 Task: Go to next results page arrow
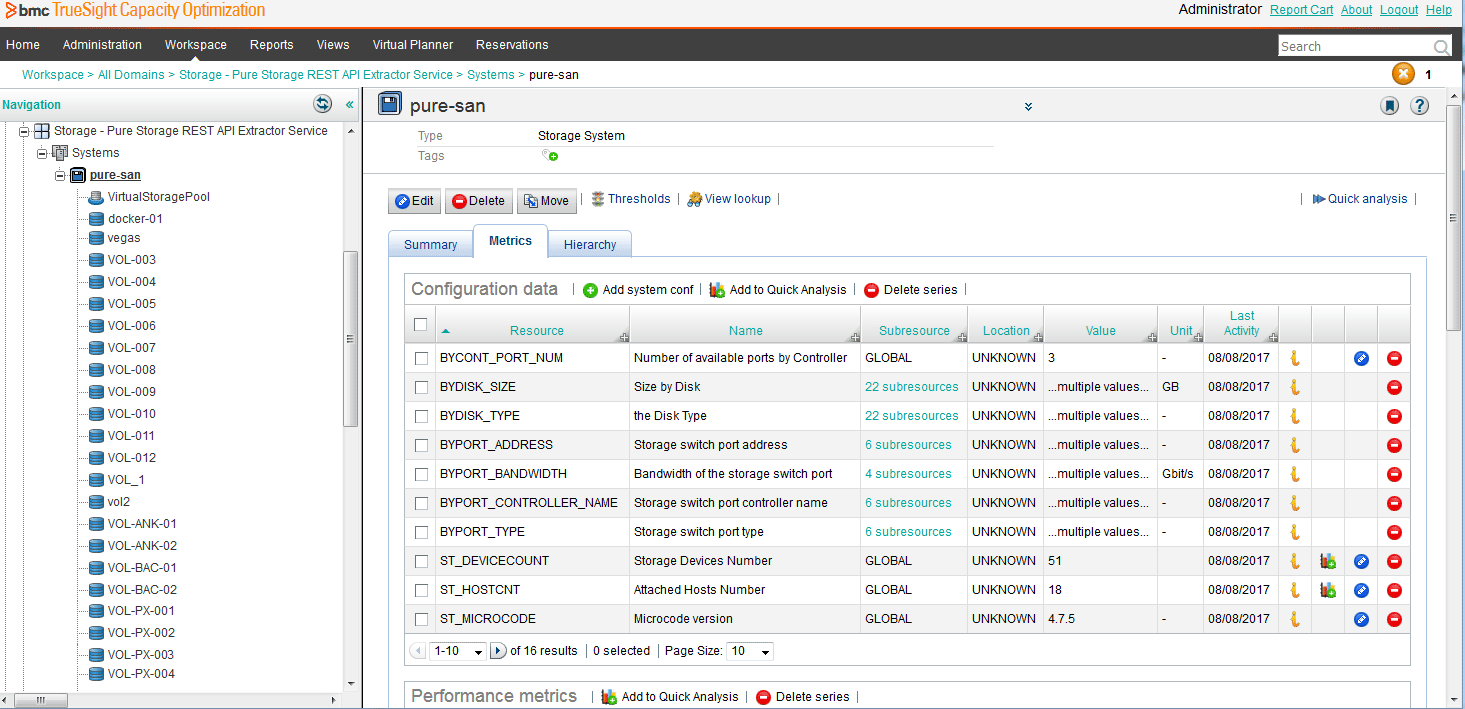point(498,651)
